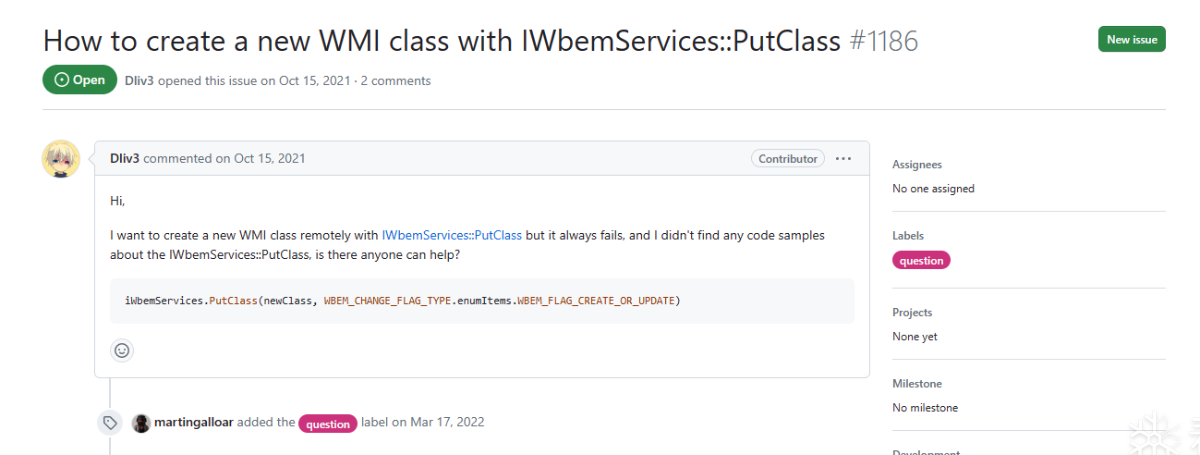Viewport: 1200px width, 455px height.
Task: Click the Contributor badge
Action: point(787,158)
